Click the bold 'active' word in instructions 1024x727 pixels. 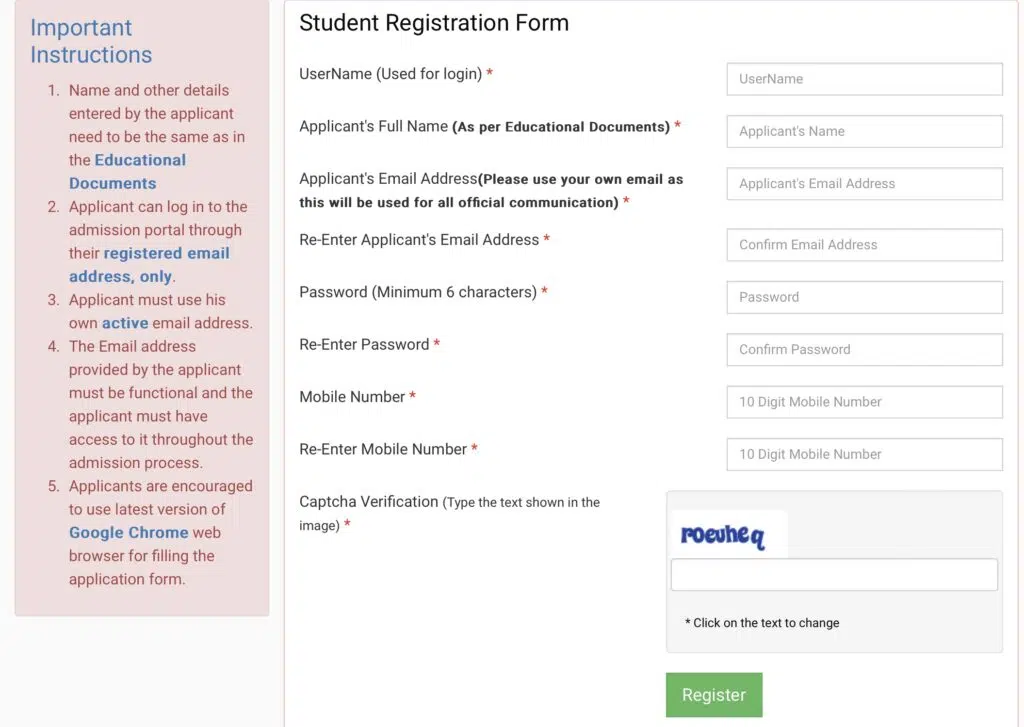125,323
